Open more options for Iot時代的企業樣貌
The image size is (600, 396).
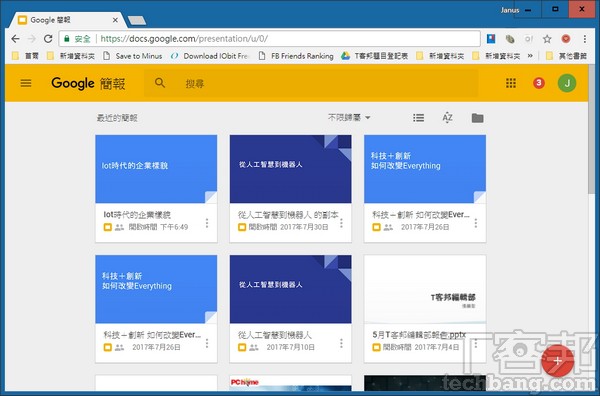point(207,223)
